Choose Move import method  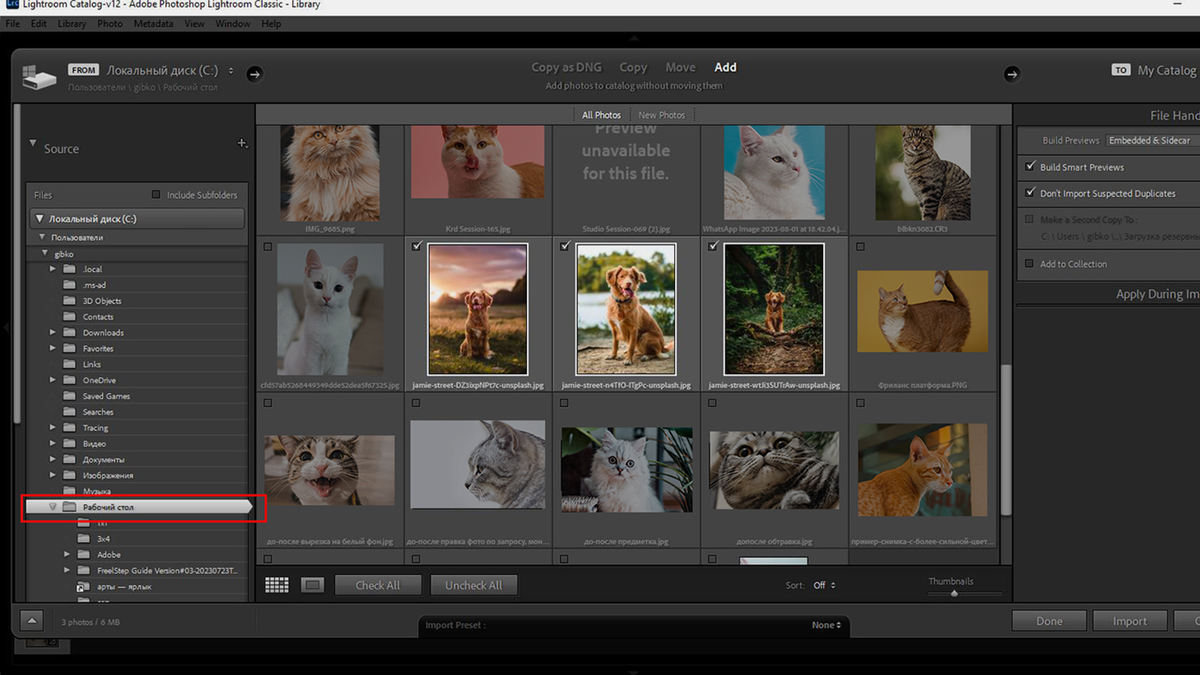[680, 68]
